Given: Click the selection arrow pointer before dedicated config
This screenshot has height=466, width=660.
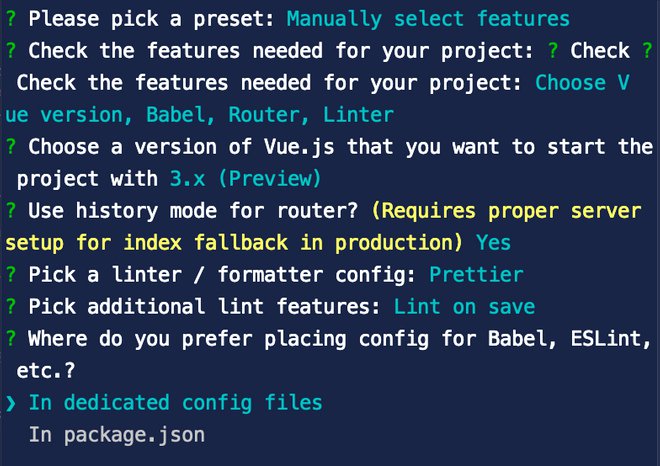Looking at the screenshot, I should click(11, 403).
